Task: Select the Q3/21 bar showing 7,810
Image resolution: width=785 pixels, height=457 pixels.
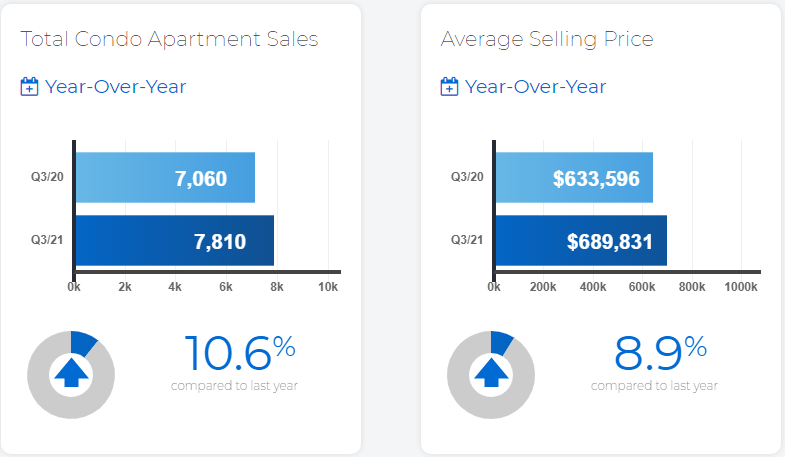Action: click(175, 240)
